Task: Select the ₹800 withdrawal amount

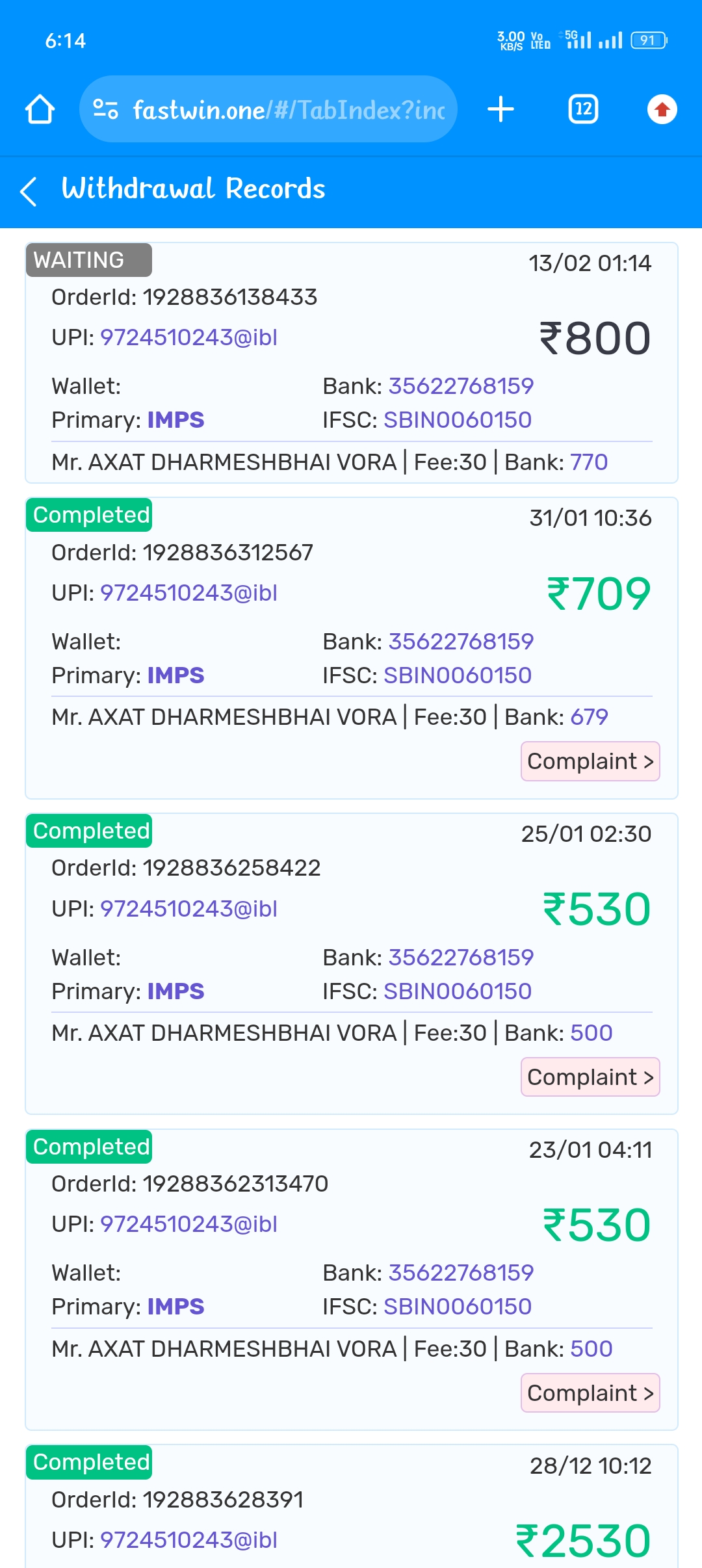Action: [x=595, y=339]
